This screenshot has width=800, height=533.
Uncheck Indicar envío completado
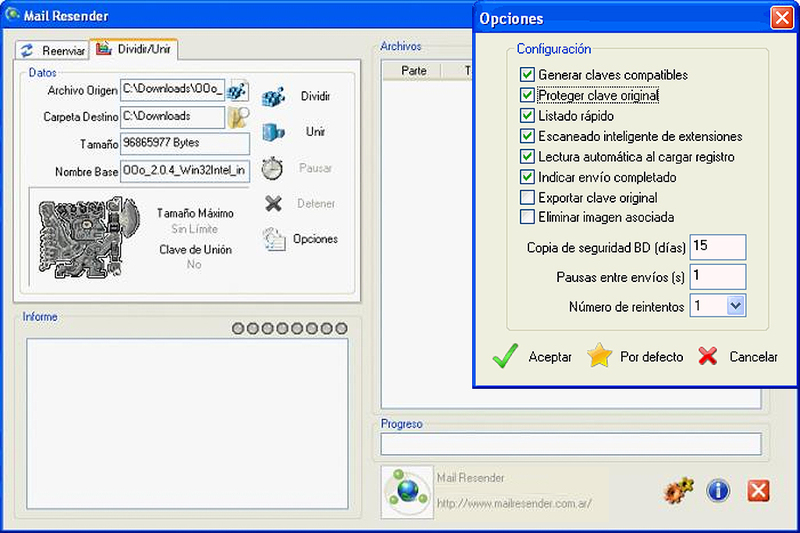point(527,177)
